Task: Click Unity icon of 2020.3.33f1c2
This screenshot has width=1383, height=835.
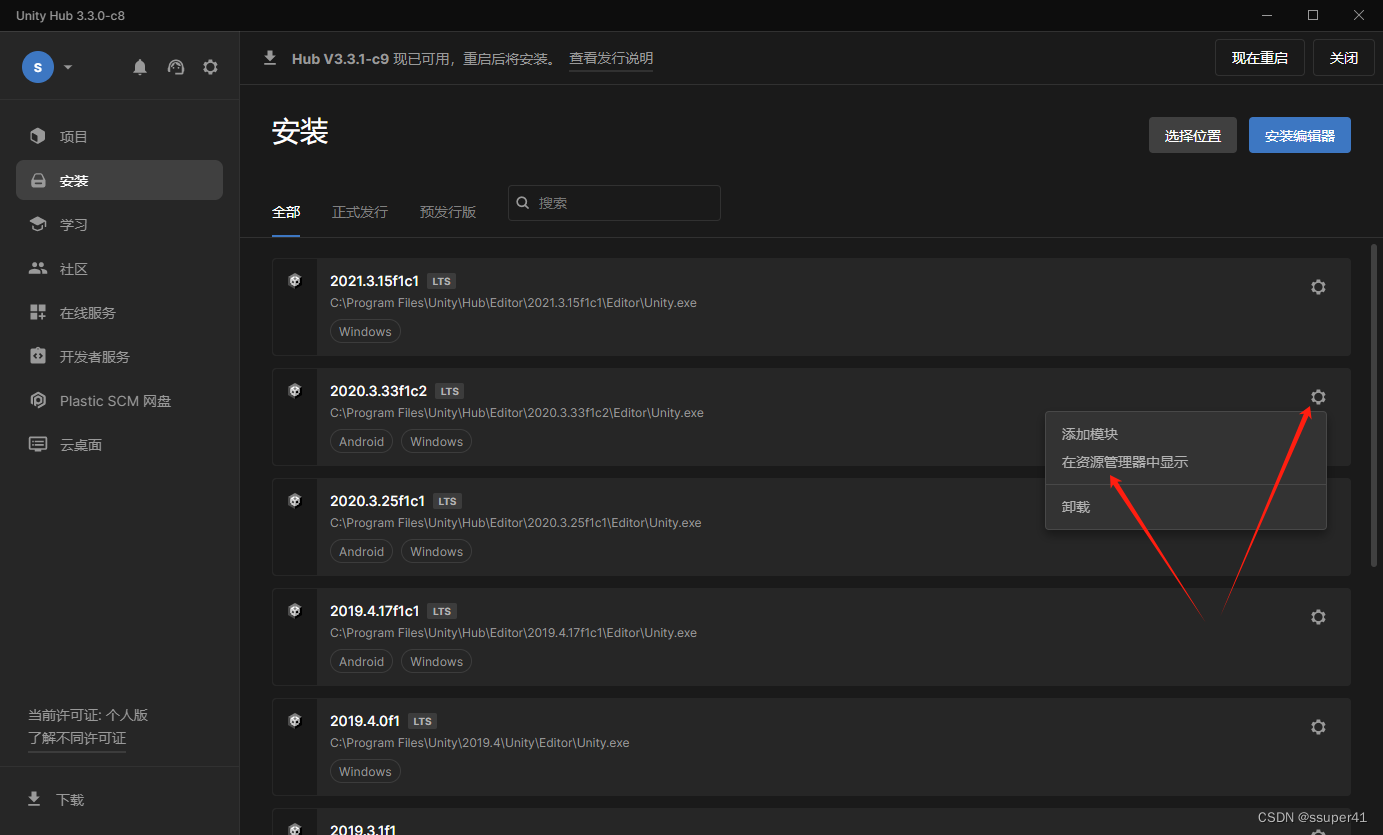Action: coord(295,391)
